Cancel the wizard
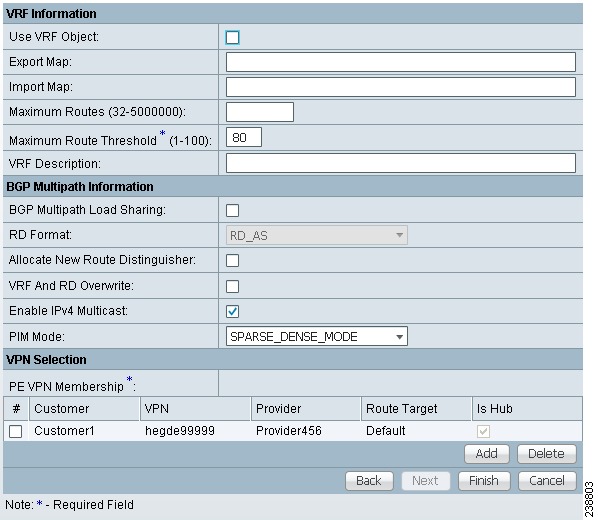Screen dimensions: 598x520 pos(547,481)
